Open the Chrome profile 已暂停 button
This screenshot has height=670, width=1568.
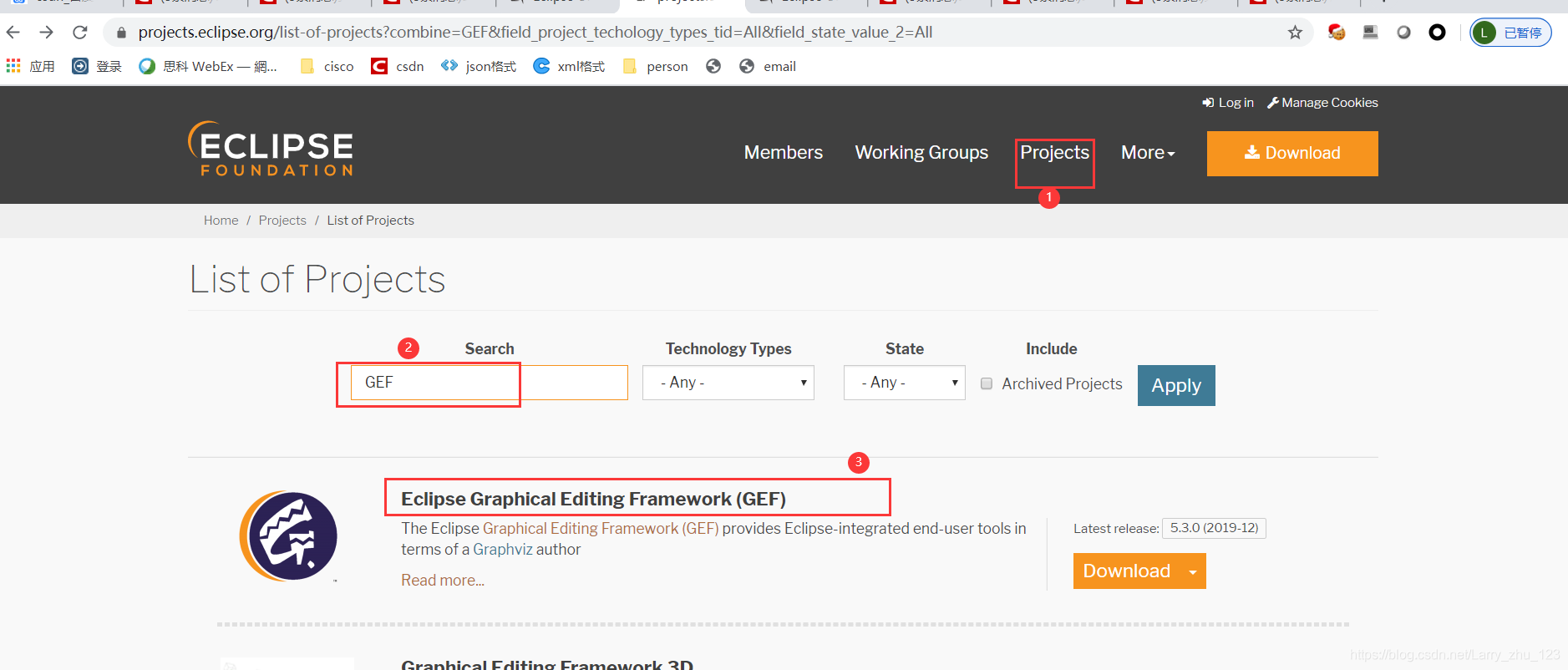point(1510,33)
